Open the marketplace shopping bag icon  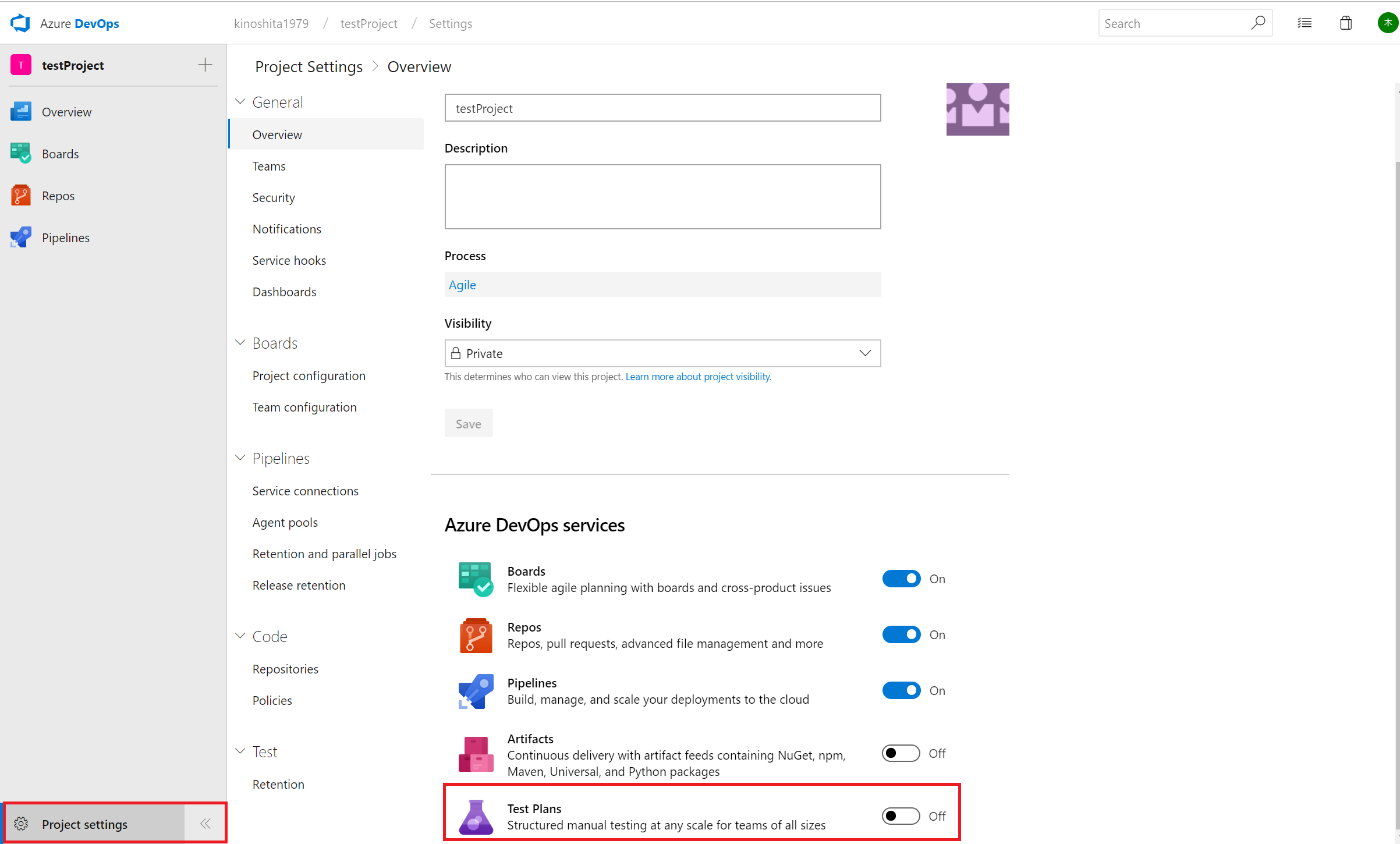point(1346,23)
